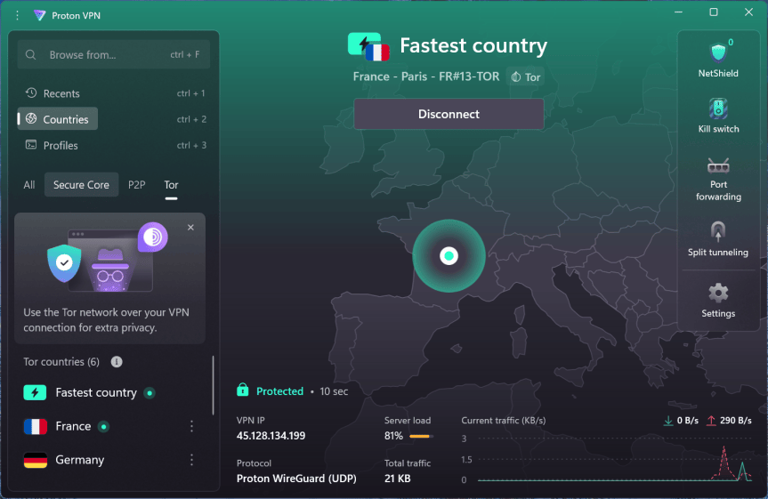
Task: Click the download speed arrow icon
Action: pyautogui.click(x=668, y=421)
